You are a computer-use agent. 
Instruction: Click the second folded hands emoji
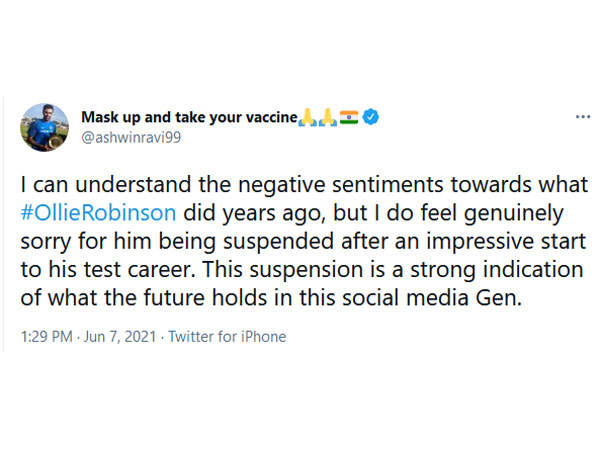pos(327,118)
